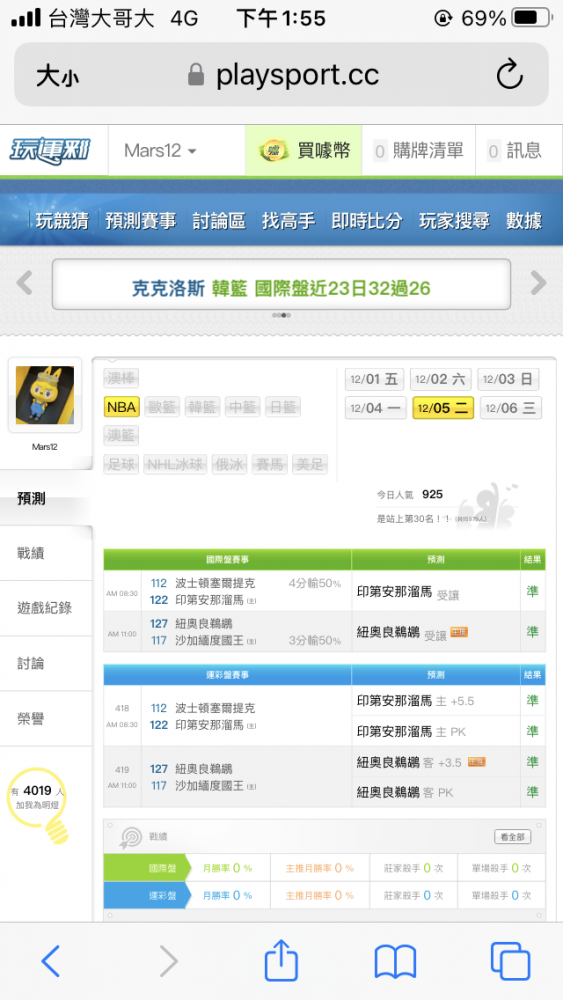Open the 數據 menu
Image resolution: width=563 pixels, height=1000 pixels.
pos(524,221)
